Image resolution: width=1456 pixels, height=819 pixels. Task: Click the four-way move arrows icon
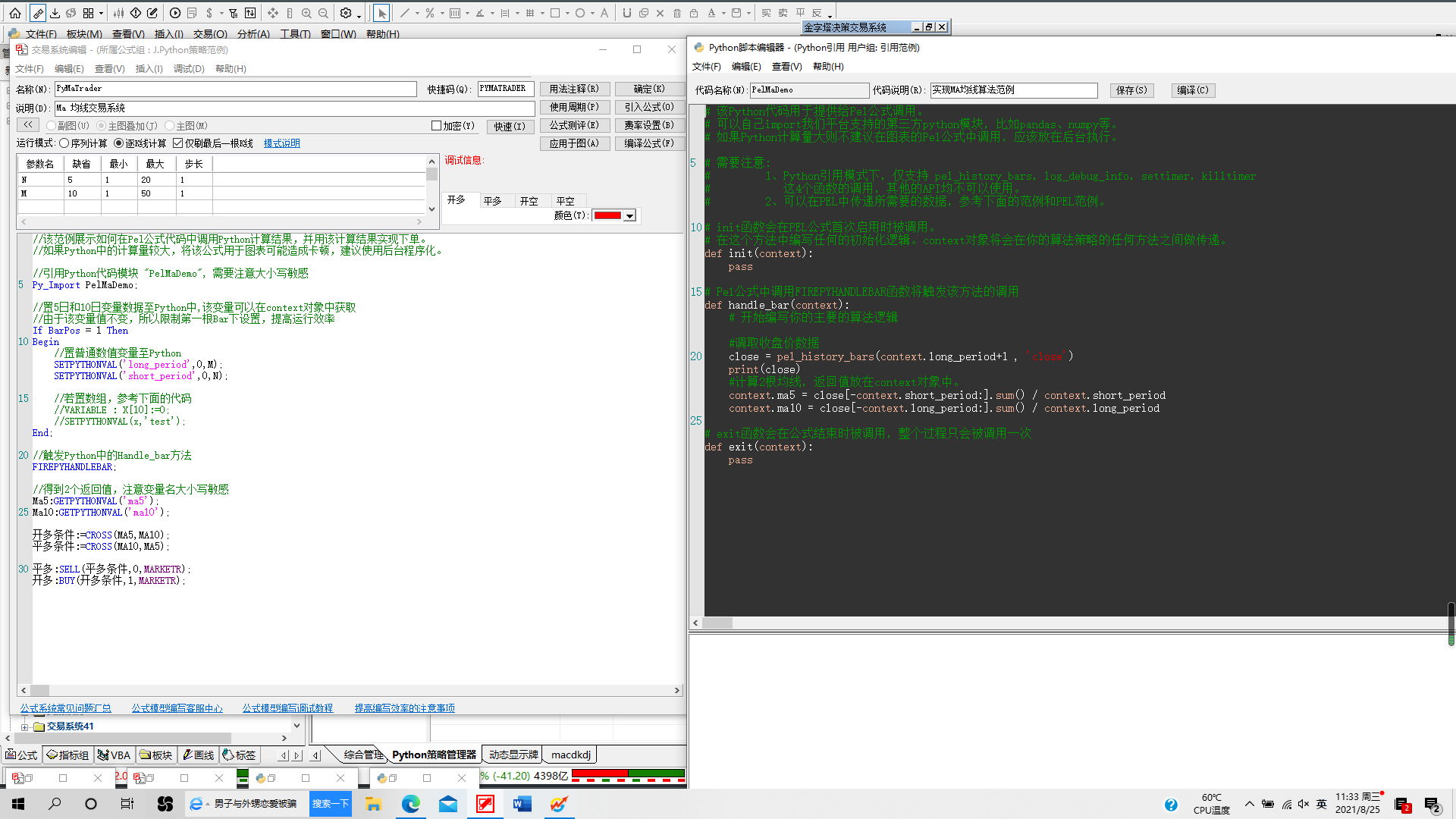[273, 13]
